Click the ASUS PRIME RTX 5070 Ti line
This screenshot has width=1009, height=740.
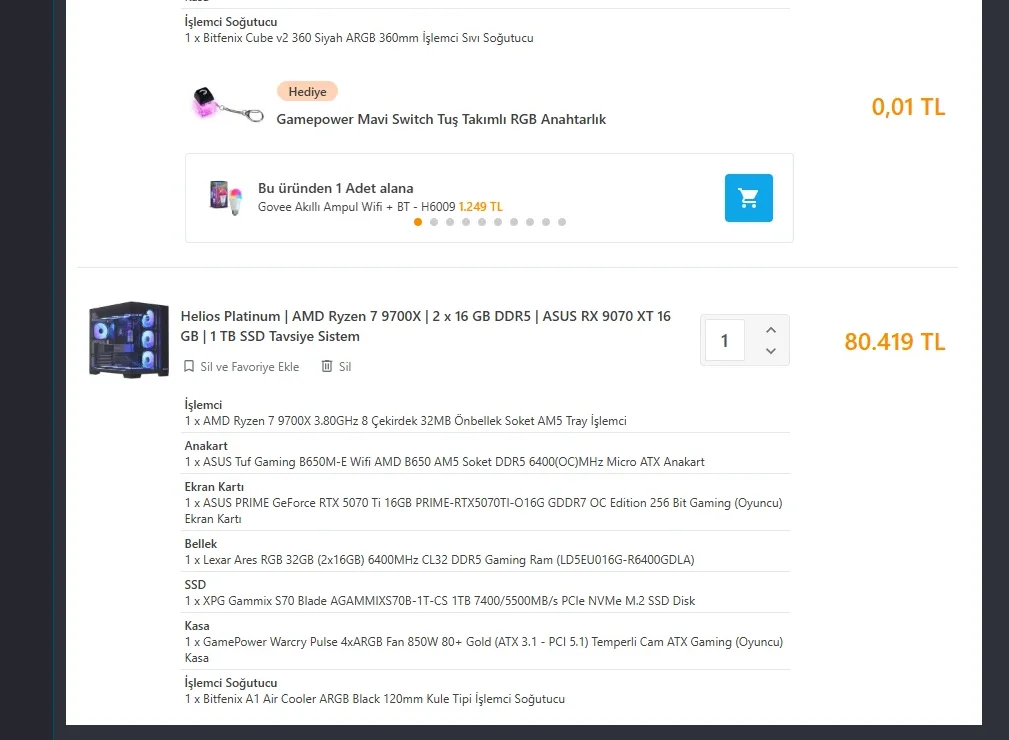tap(483, 511)
